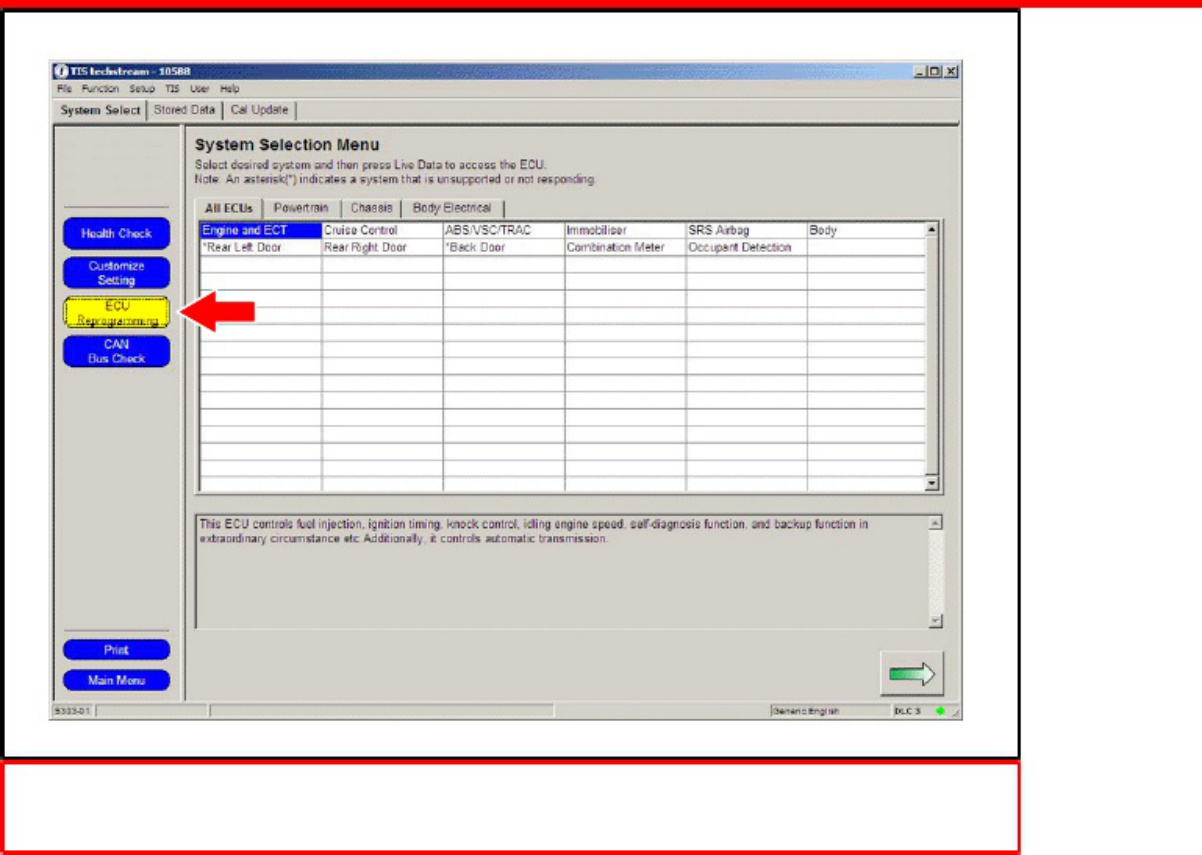Click the green connection status indicator
Screen dimensions: 1202x855
point(940,711)
